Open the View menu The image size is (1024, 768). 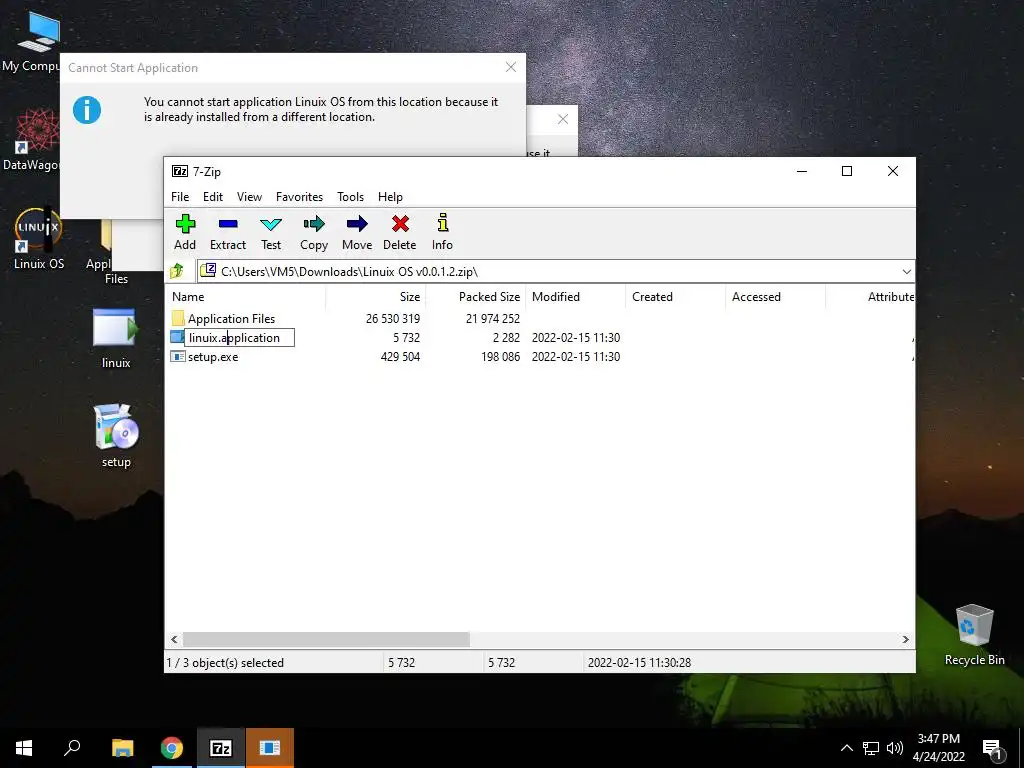249,197
